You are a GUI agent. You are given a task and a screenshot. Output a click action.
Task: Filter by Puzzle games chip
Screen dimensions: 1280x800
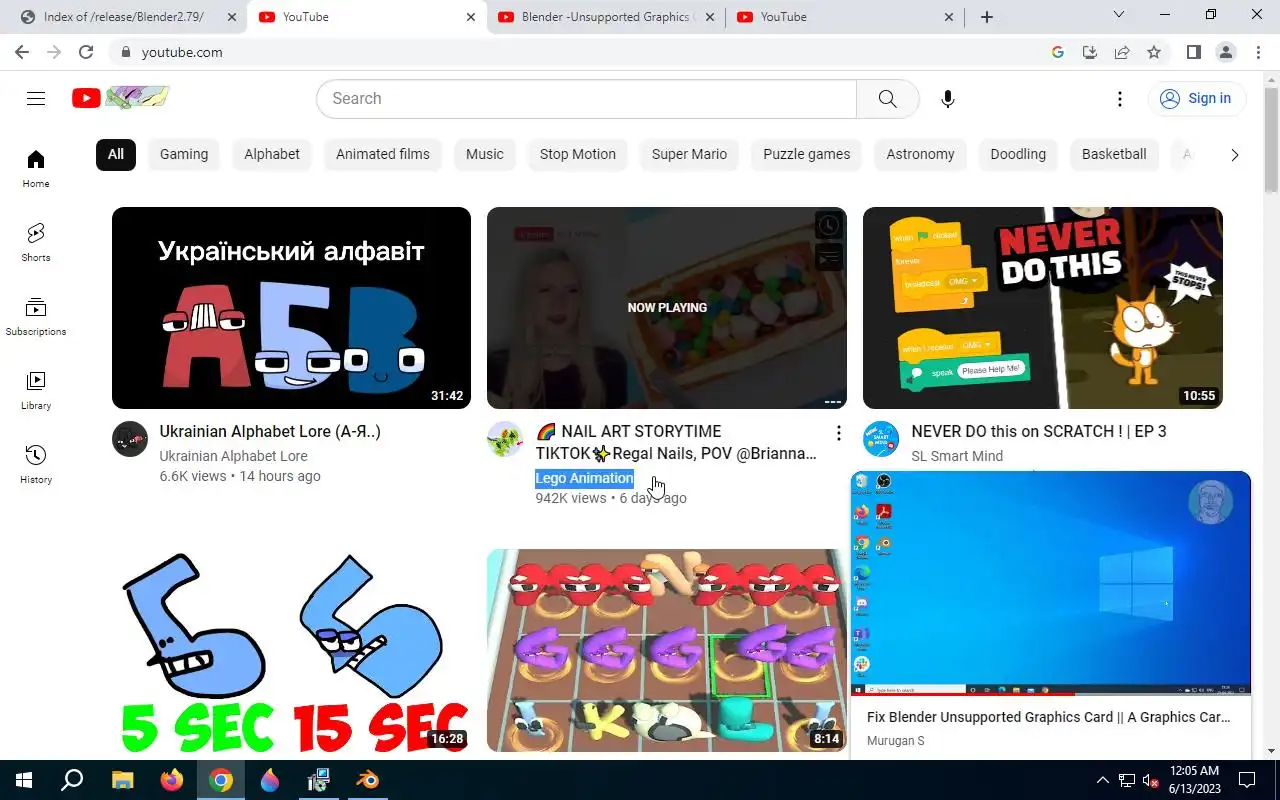pos(807,154)
